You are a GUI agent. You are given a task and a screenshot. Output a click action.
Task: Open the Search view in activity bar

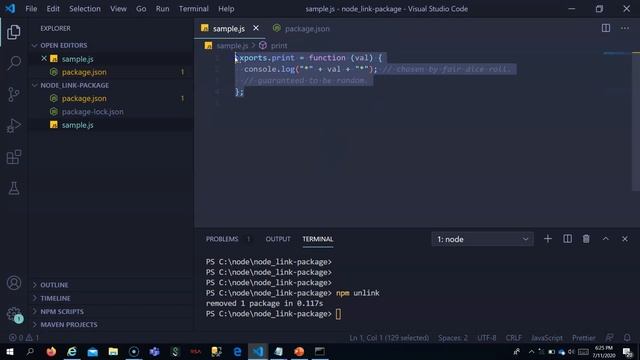pos(14,63)
